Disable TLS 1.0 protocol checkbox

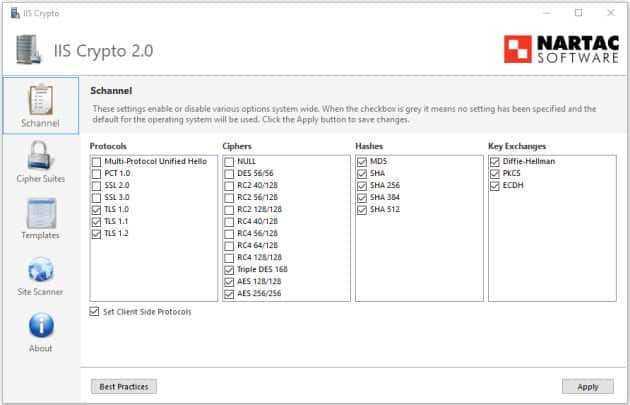pyautogui.click(x=96, y=210)
